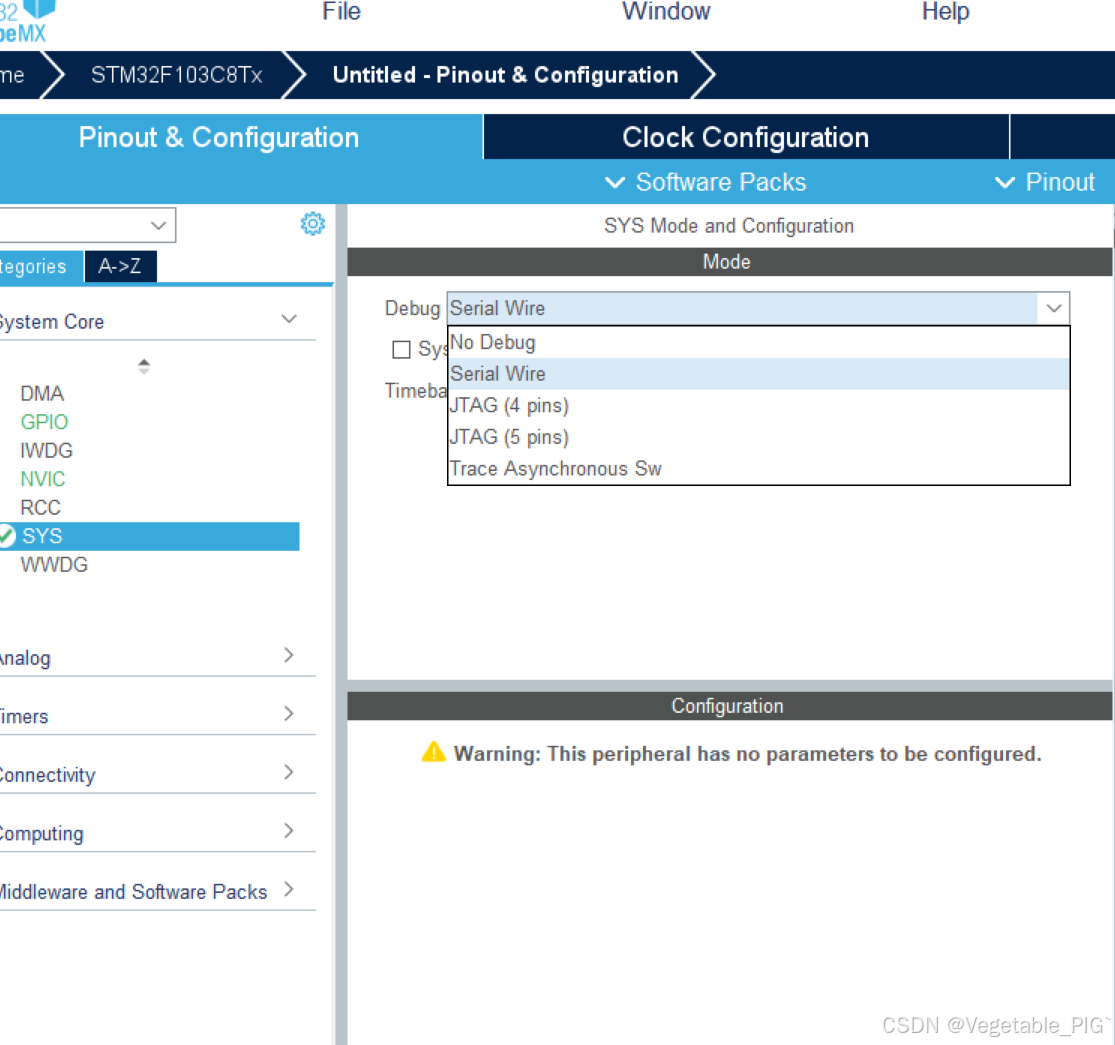
Task: Select Serial Wire option in list
Action: (758, 374)
